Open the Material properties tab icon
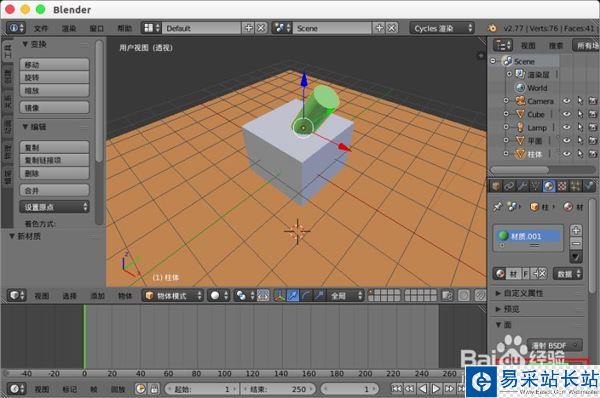The width and height of the screenshot is (600, 398). coord(549,186)
